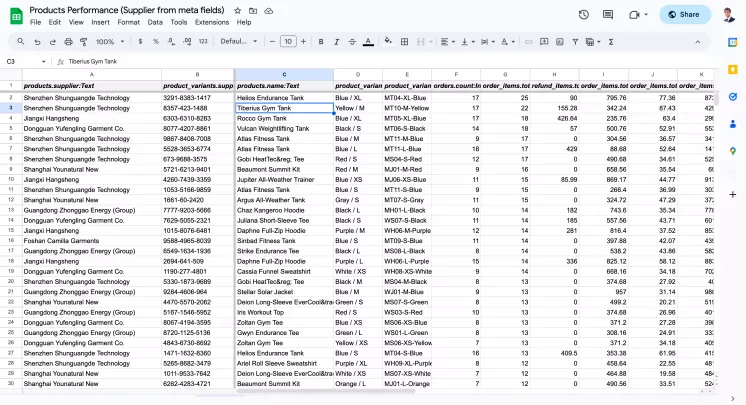
Task: Apply strikethrough formatting
Action: pyautogui.click(x=352, y=42)
